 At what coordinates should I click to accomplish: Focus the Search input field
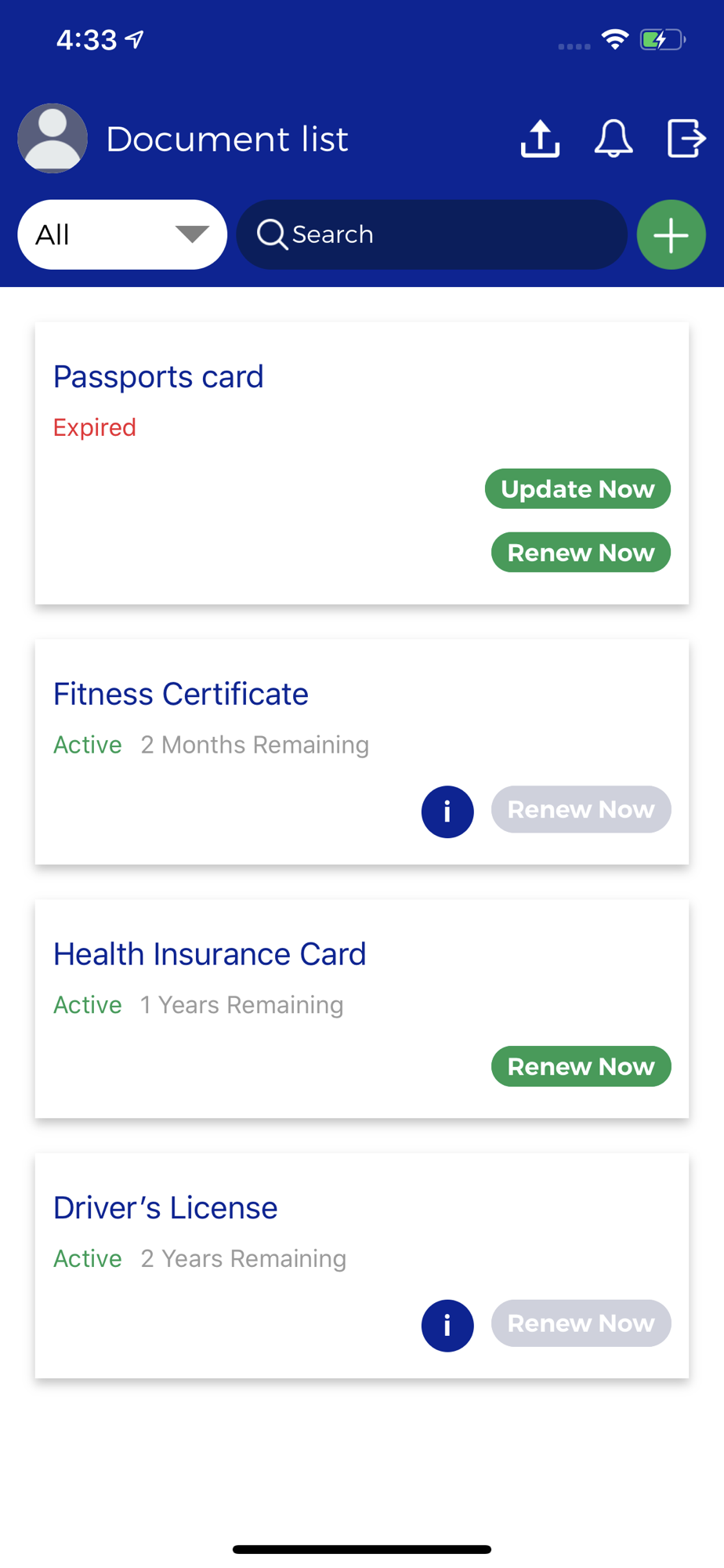tap(432, 234)
